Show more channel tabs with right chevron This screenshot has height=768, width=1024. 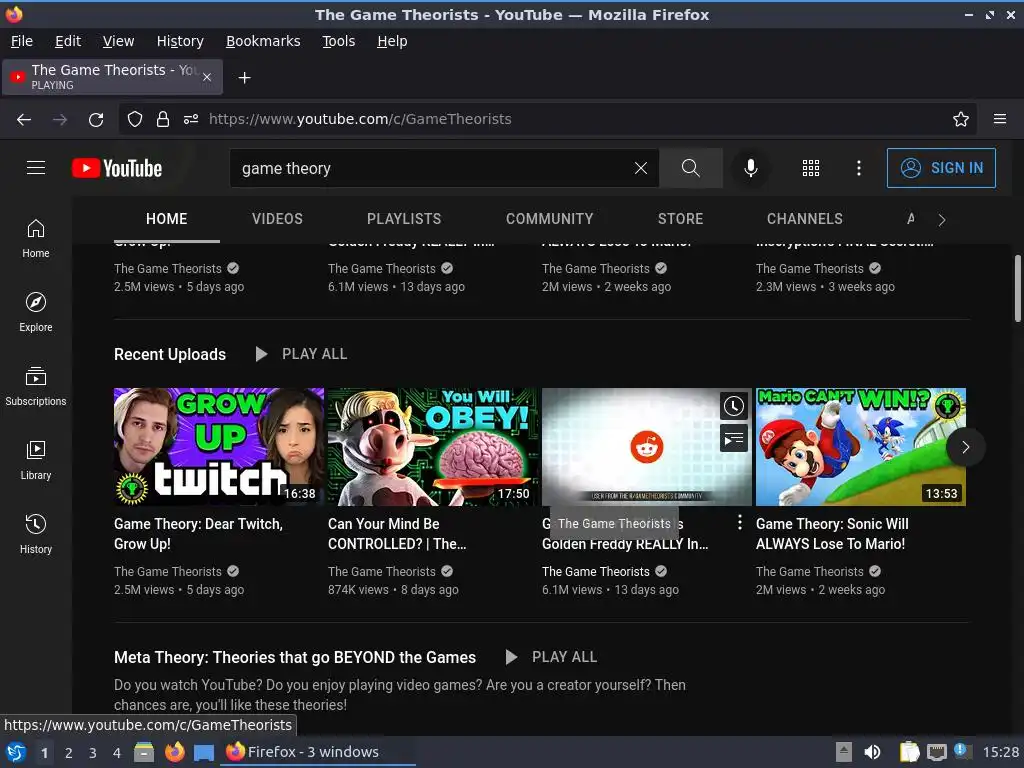pos(941,220)
